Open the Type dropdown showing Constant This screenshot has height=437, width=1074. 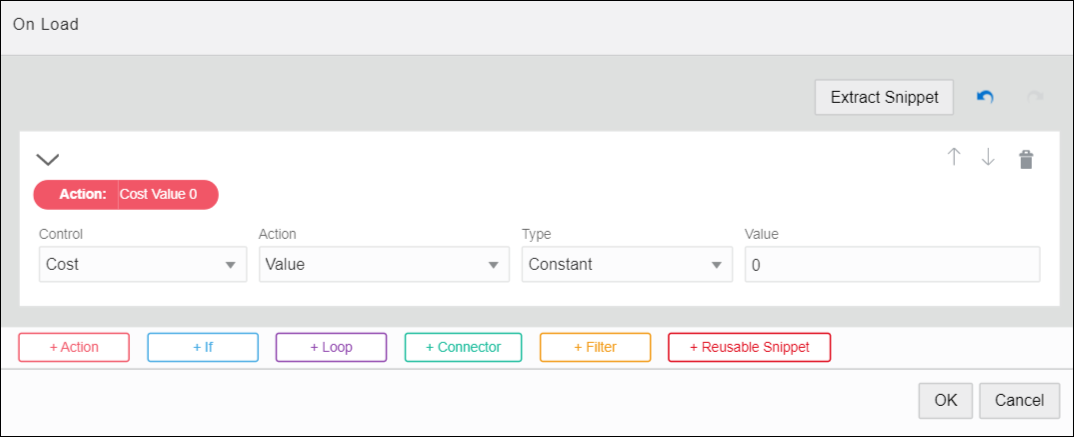[626, 265]
